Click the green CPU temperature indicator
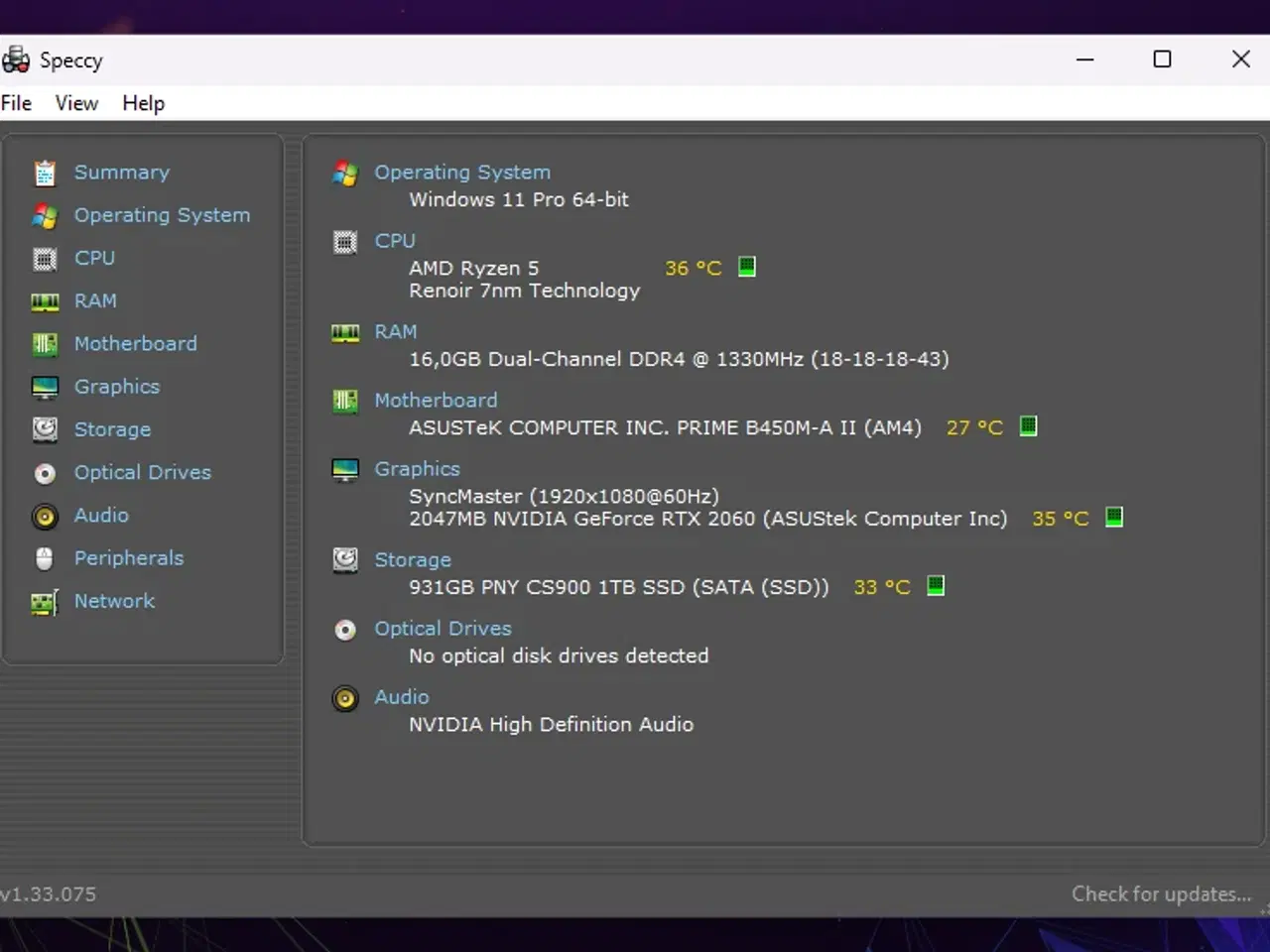 [747, 267]
